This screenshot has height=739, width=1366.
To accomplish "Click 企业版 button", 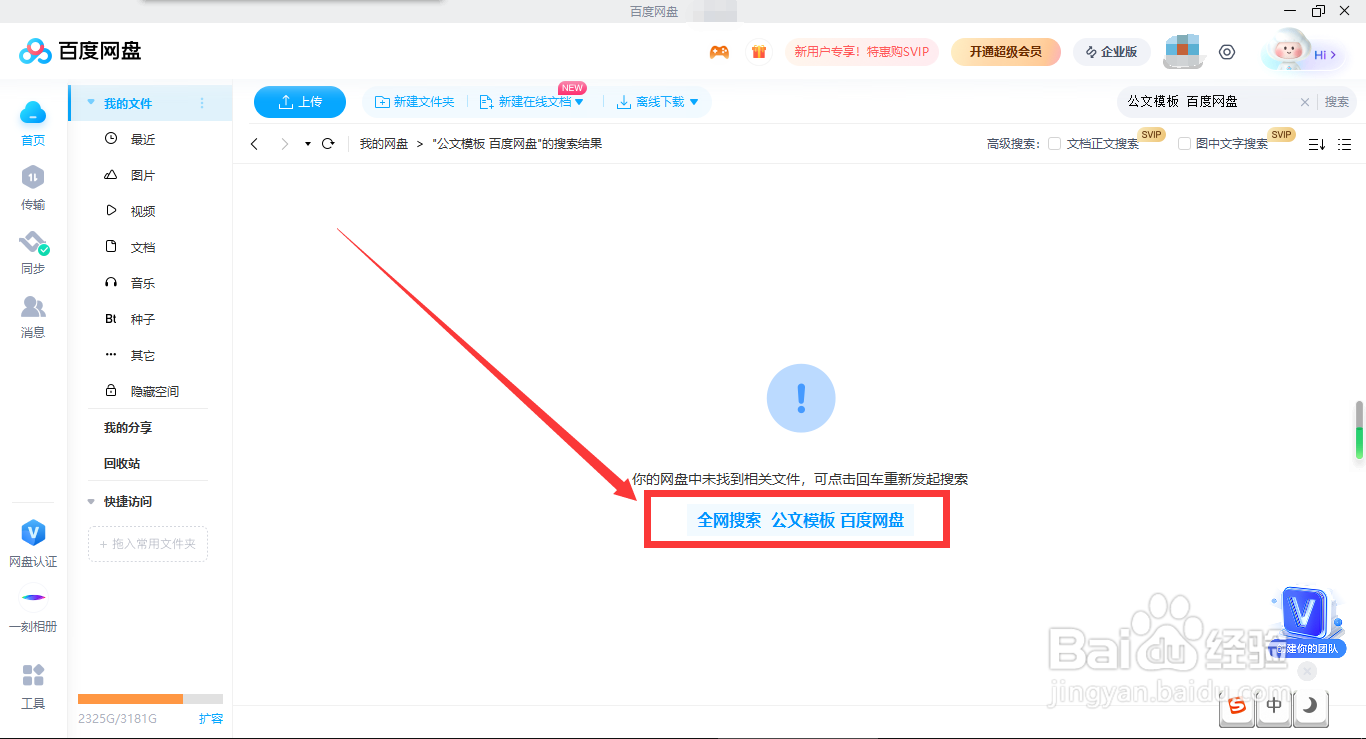I will [x=1111, y=52].
